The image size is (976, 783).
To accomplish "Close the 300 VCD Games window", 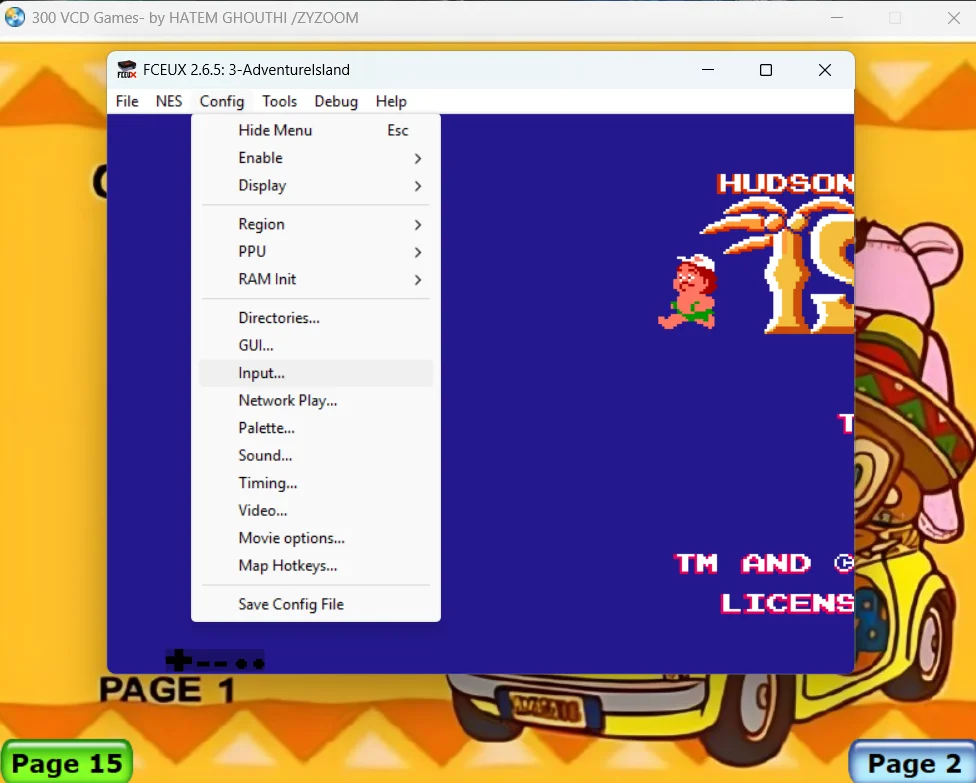I will 954,18.
